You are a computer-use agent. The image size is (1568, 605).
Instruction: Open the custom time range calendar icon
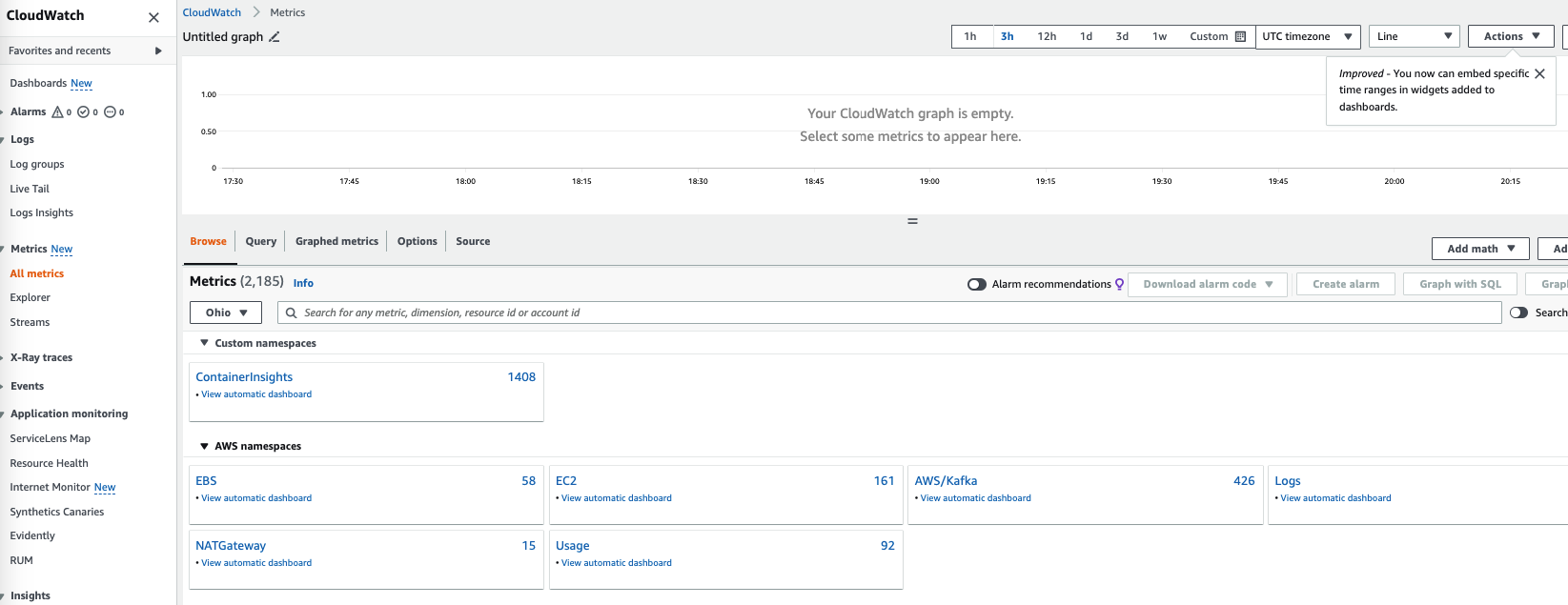click(x=1240, y=36)
